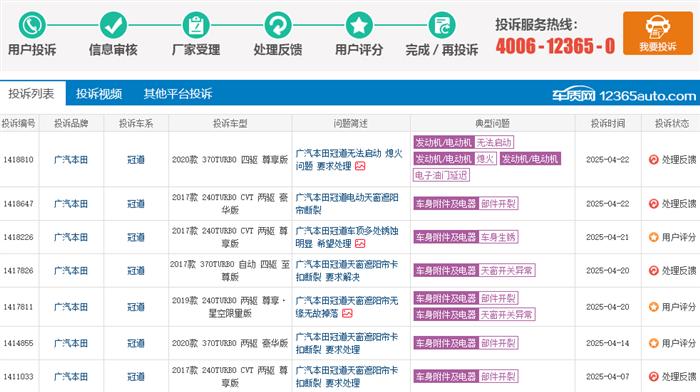Click the 处理反馈 circular arrow icon
Screen dimensions: 700x392
click(278, 25)
